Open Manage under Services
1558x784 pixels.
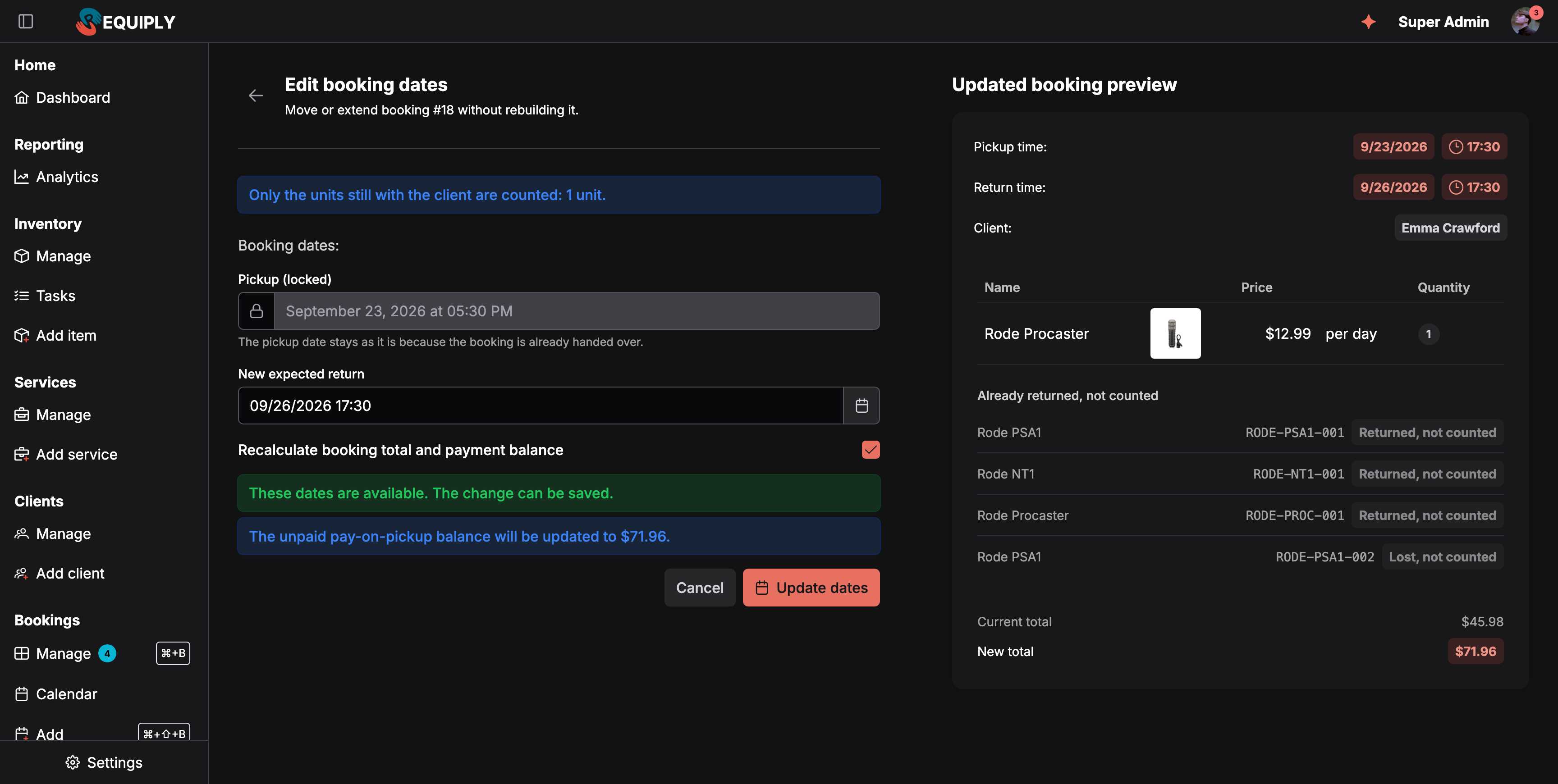click(53, 415)
